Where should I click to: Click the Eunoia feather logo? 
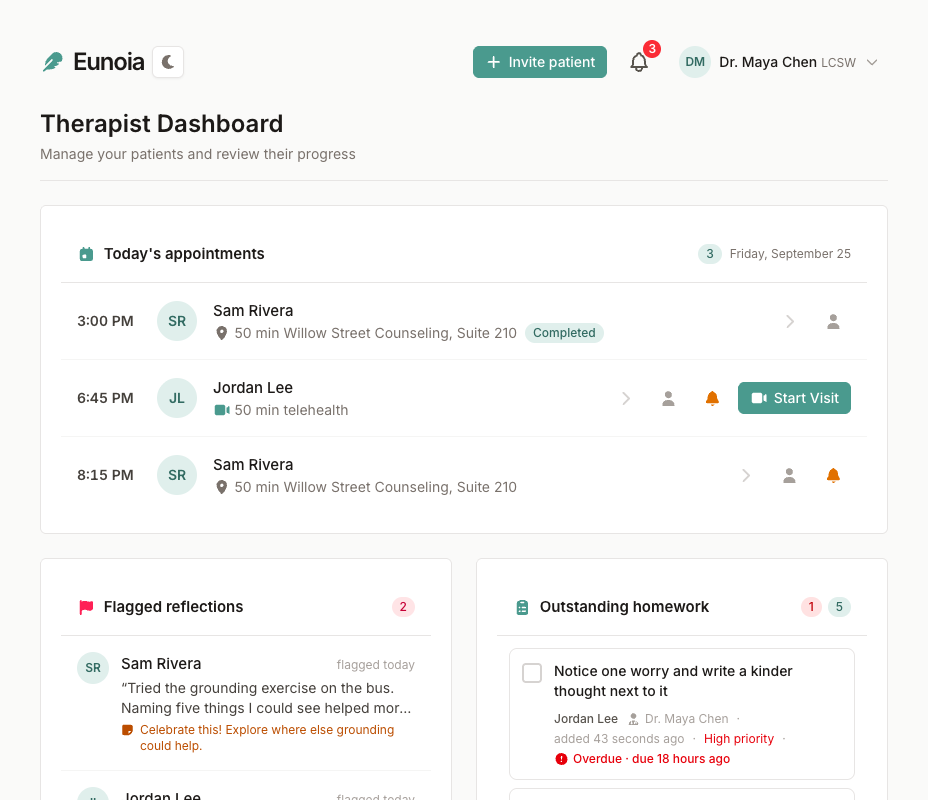(x=53, y=62)
